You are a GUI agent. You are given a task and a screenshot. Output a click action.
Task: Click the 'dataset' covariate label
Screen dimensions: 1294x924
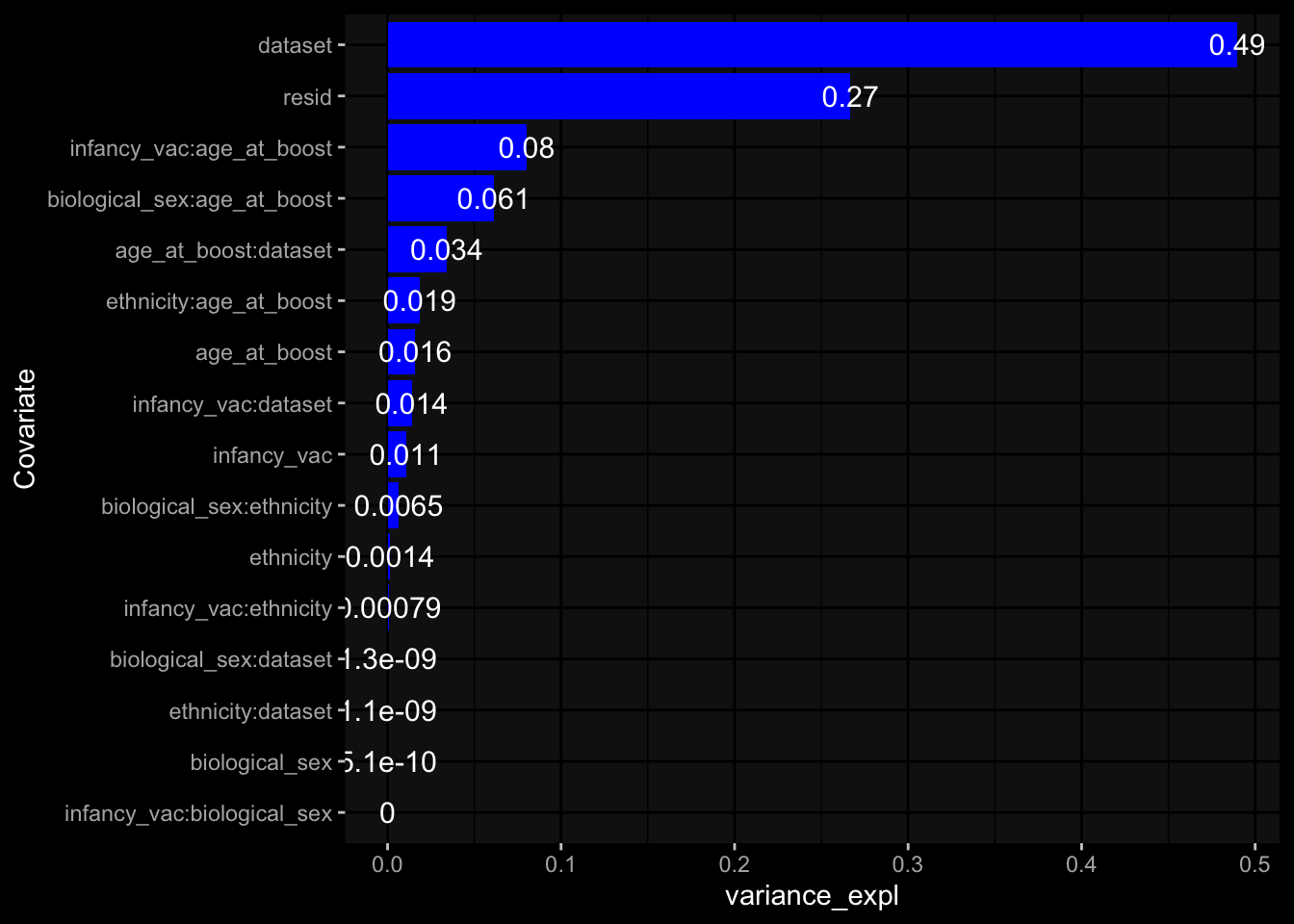pyautogui.click(x=295, y=45)
